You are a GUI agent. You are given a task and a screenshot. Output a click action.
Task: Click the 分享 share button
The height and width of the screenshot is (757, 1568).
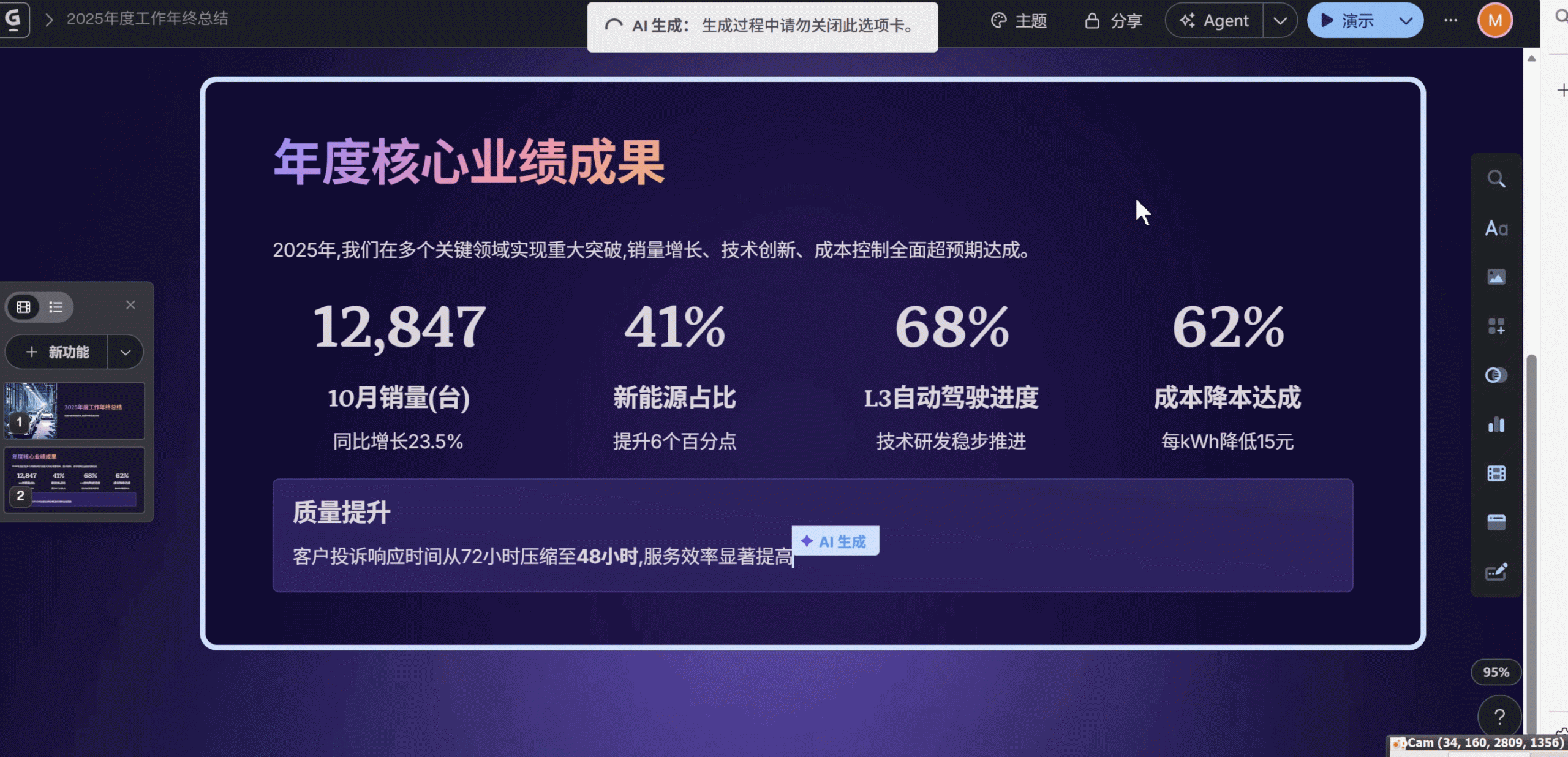coord(1114,20)
